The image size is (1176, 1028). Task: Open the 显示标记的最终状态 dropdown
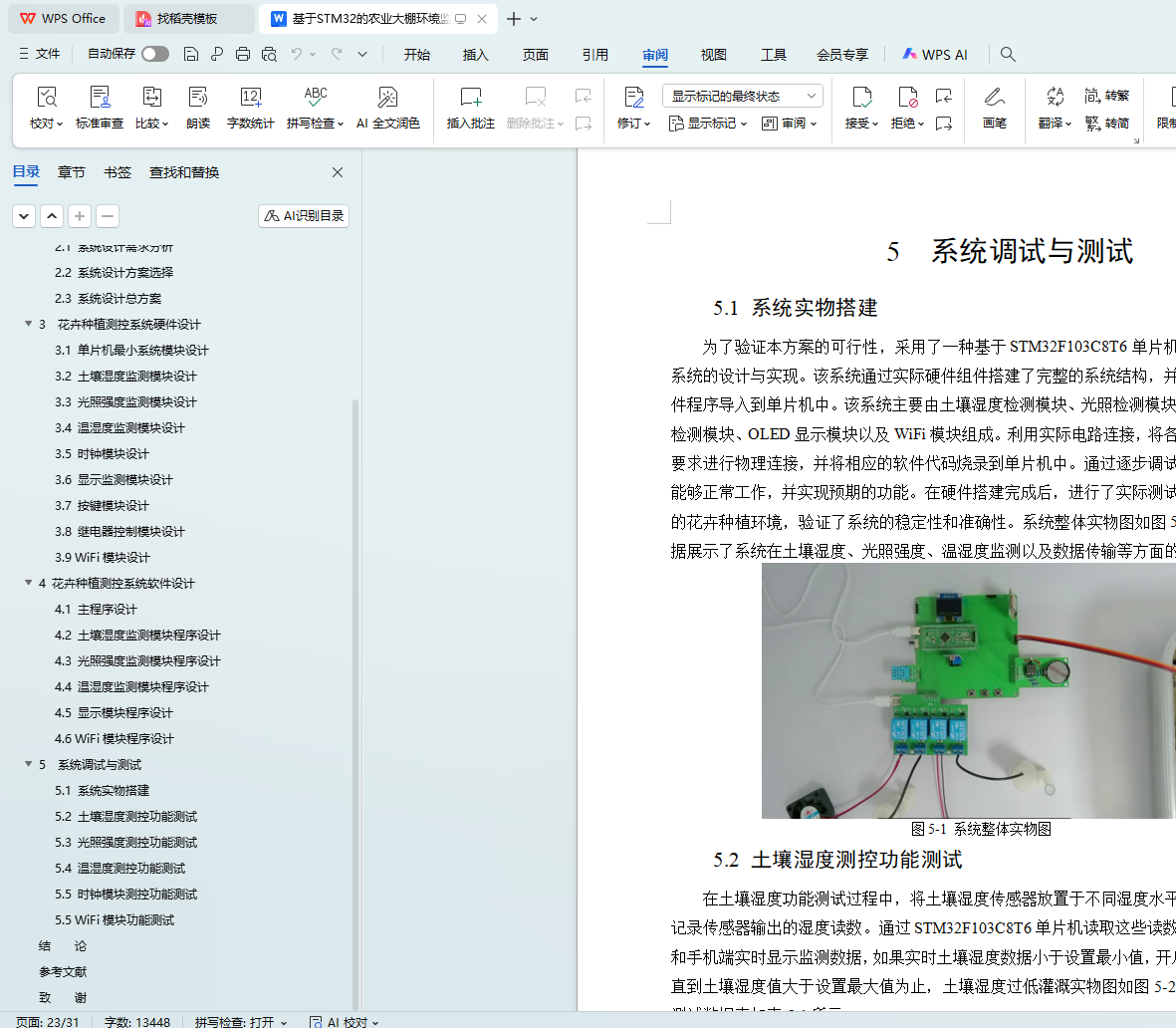click(742, 96)
